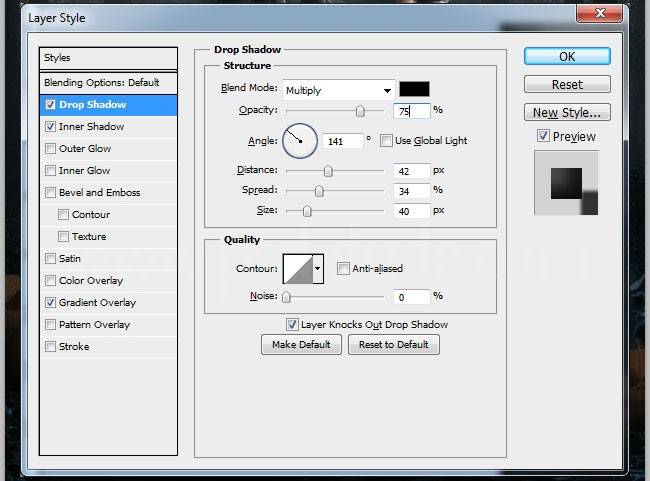Screen dimensions: 650x481
Task: Enable Anti-aliased contour option
Action: point(343,268)
